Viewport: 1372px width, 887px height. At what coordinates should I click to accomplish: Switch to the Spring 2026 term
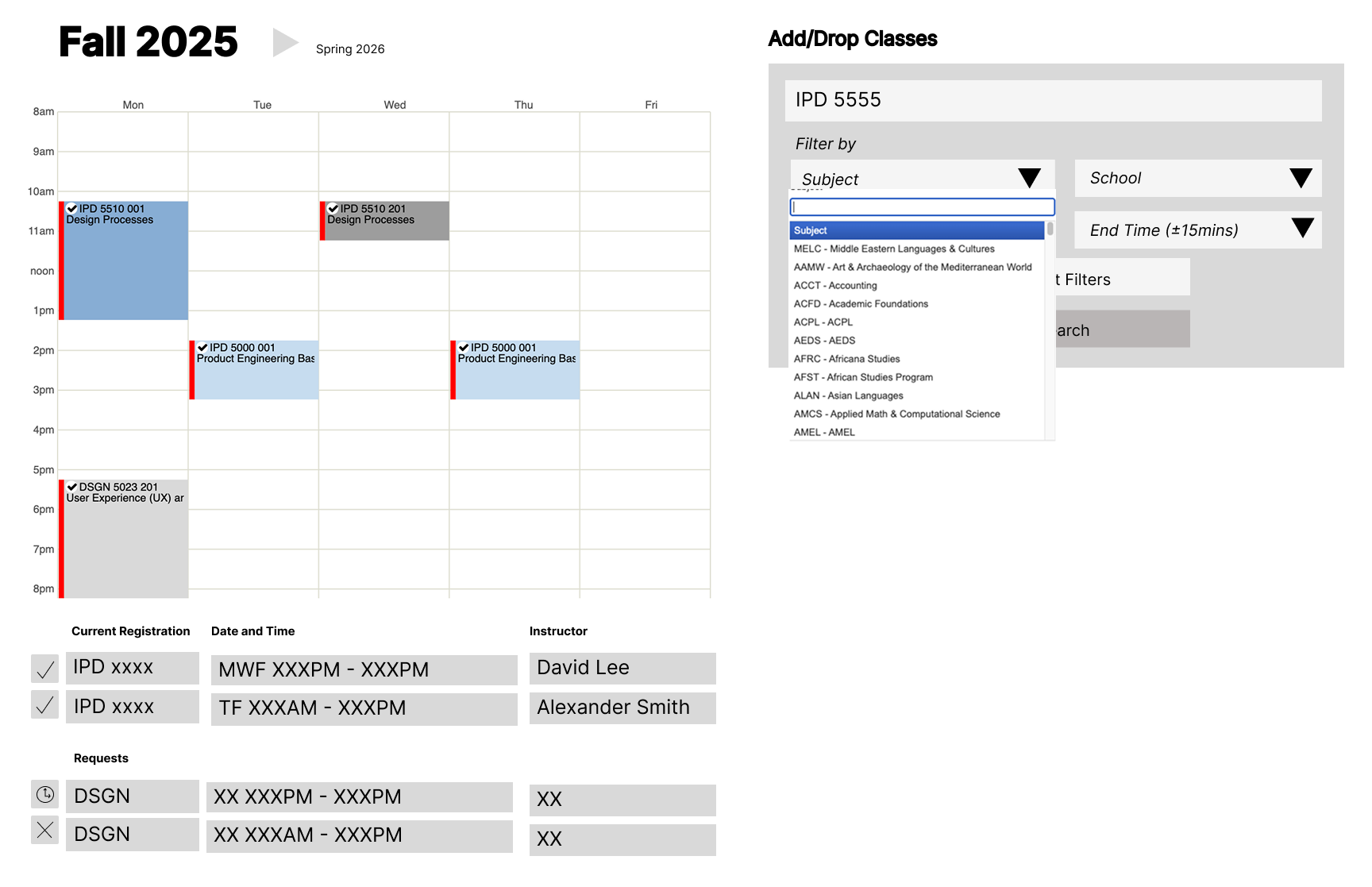(350, 49)
